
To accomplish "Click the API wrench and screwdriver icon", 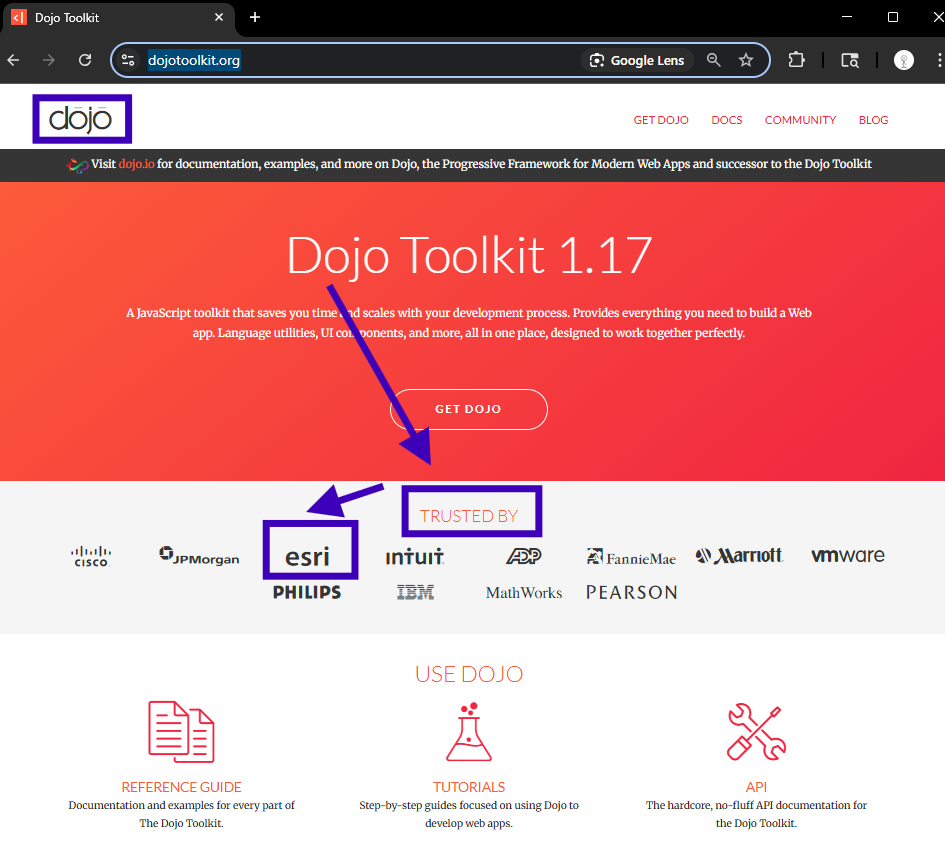I will coord(756,732).
